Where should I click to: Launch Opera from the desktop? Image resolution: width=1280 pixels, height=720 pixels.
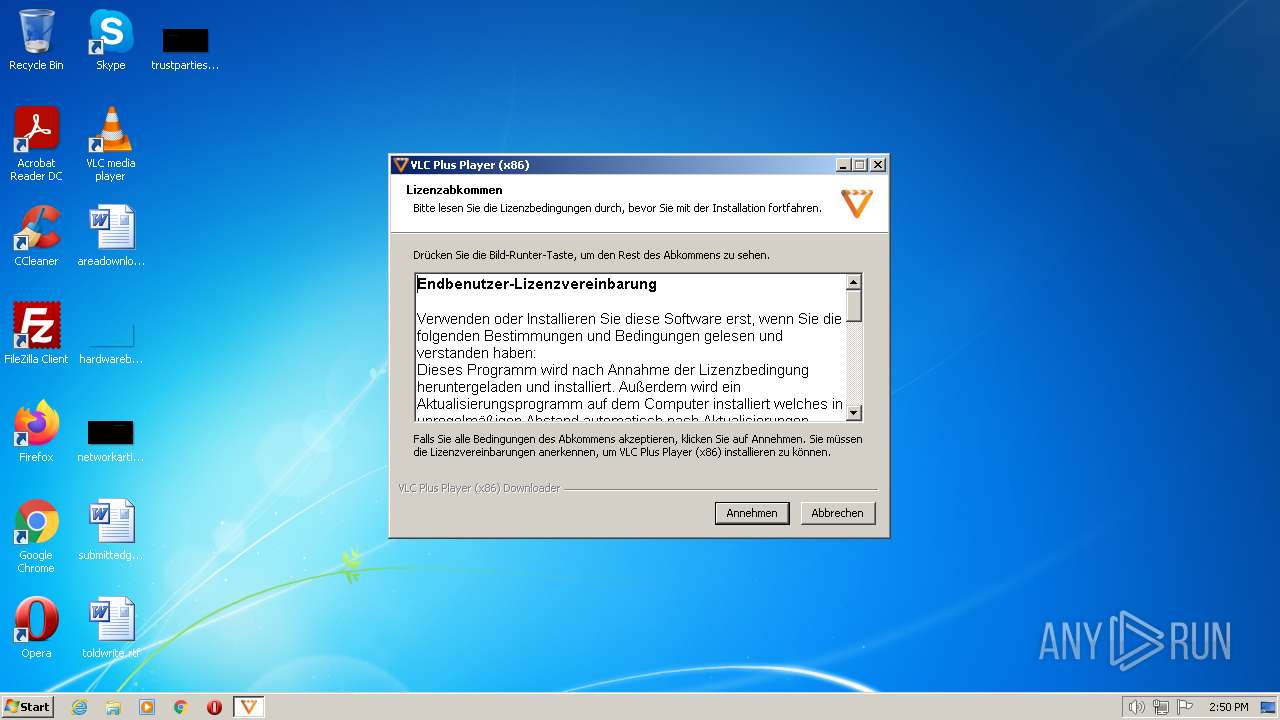(x=36, y=627)
